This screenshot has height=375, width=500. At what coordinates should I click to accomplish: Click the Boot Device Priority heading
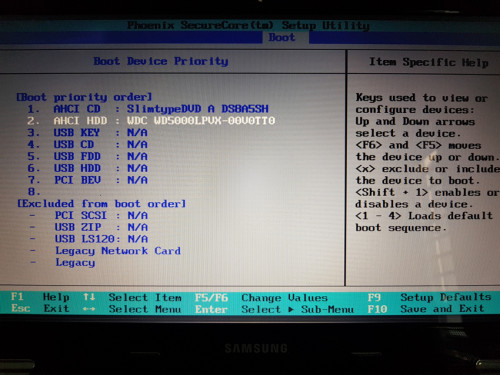click(161, 61)
